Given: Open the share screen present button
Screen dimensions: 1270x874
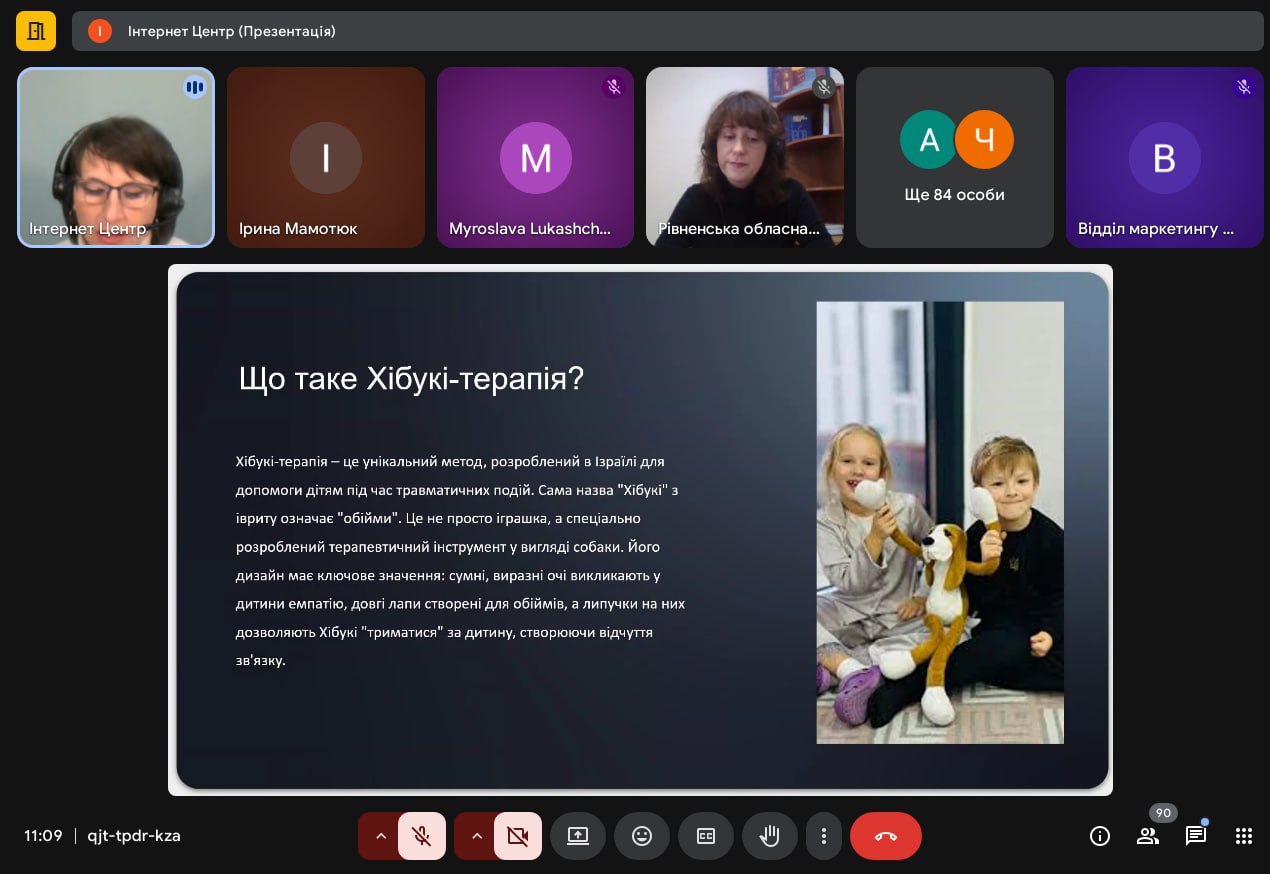Looking at the screenshot, I should 578,836.
